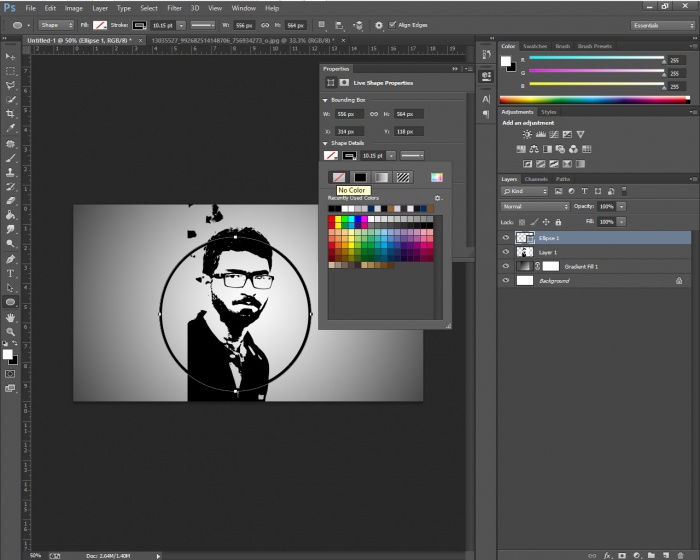Click the bounding box width field
The height and width of the screenshot is (560, 700).
coord(350,114)
